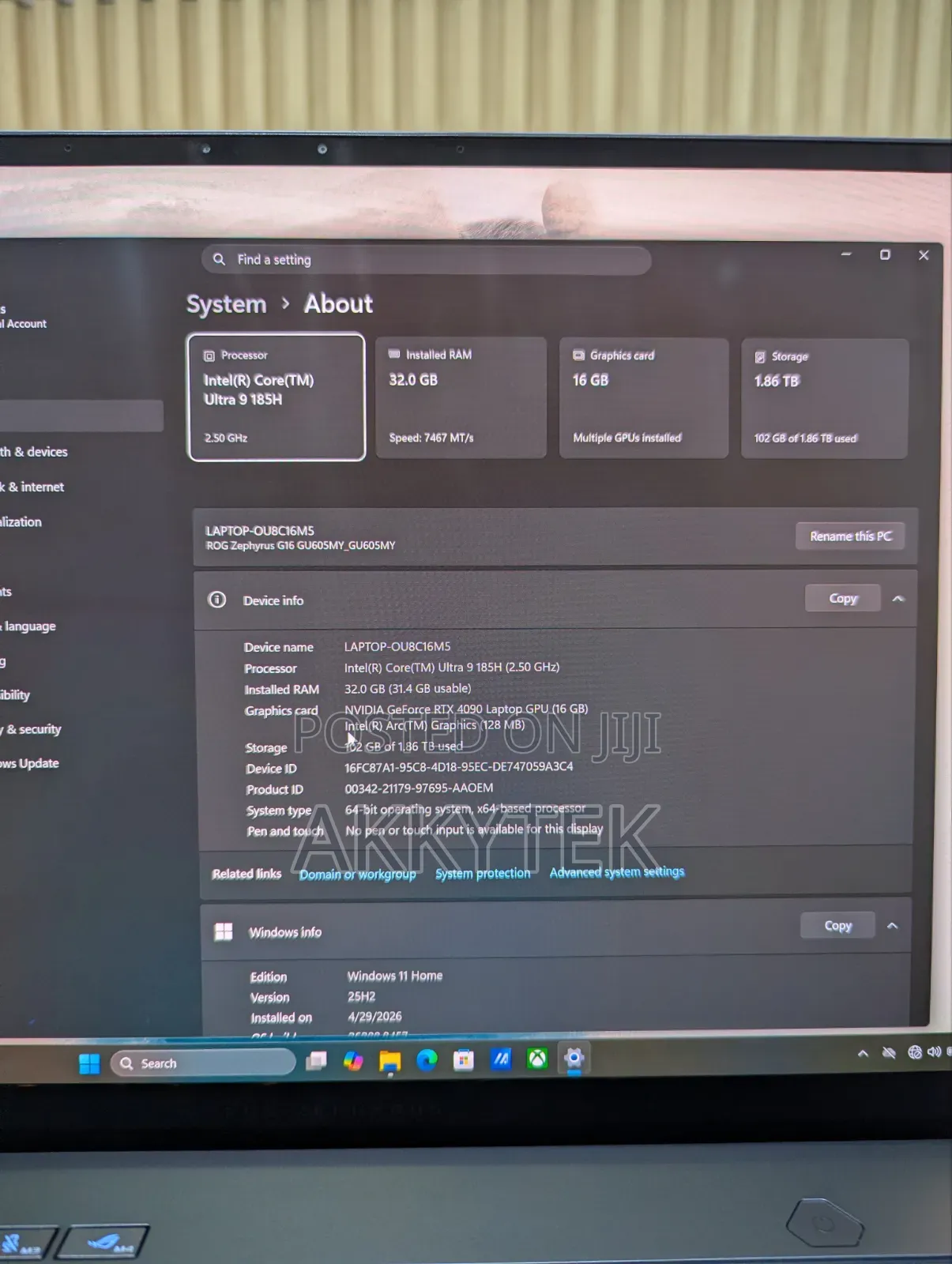This screenshot has height=1264, width=952.
Task: Click the Graphics card icon
Action: pos(578,355)
